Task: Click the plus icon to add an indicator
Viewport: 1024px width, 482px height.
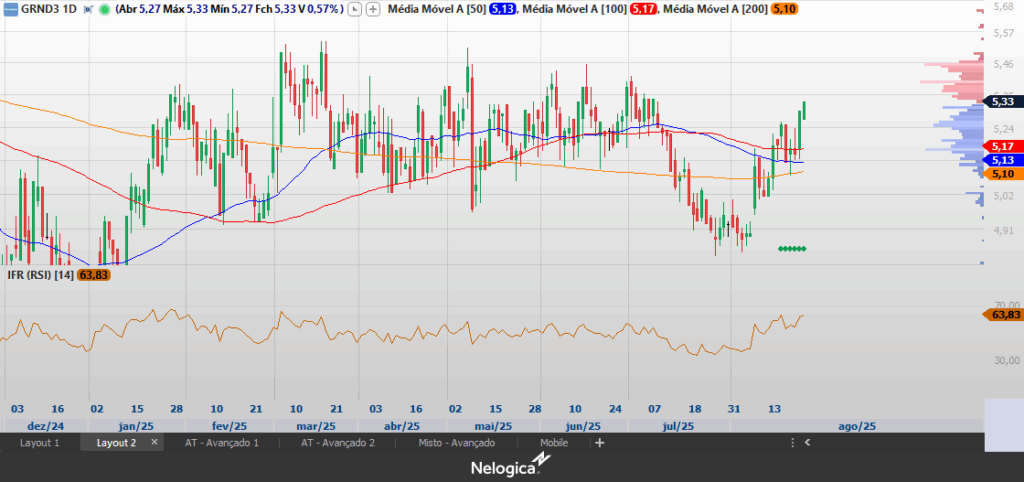Action: (x=373, y=10)
